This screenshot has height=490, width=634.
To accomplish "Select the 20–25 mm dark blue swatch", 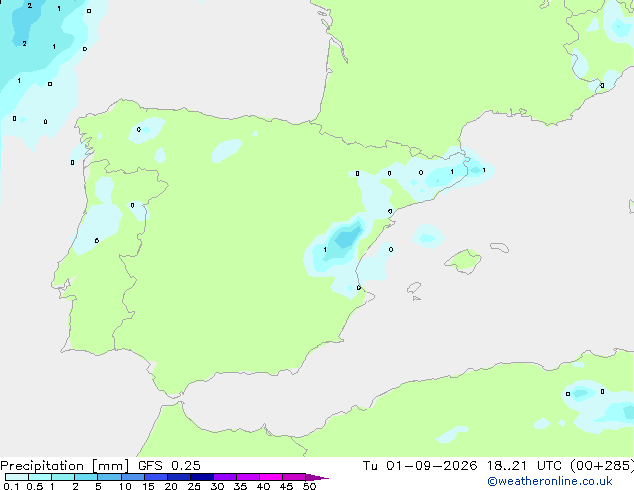I will [x=179, y=477].
